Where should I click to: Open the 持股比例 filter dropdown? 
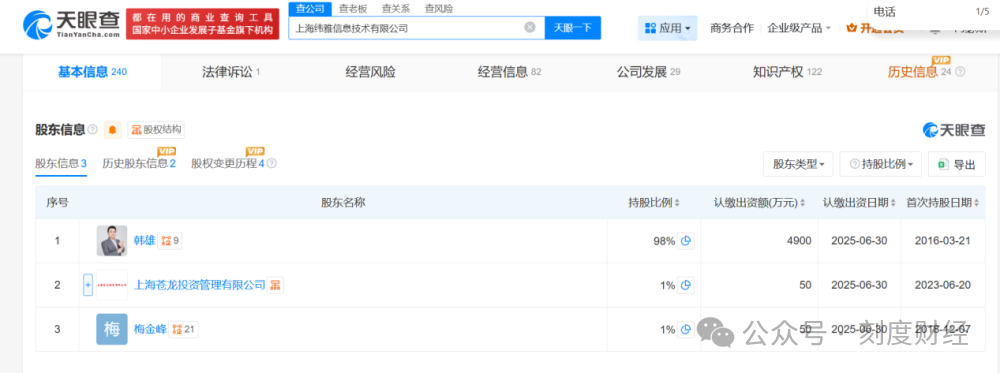[x=881, y=165]
